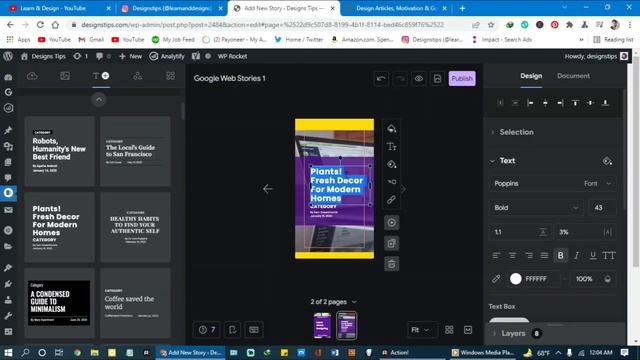Open Windows Start menu
640x360 pixels.
(8, 353)
